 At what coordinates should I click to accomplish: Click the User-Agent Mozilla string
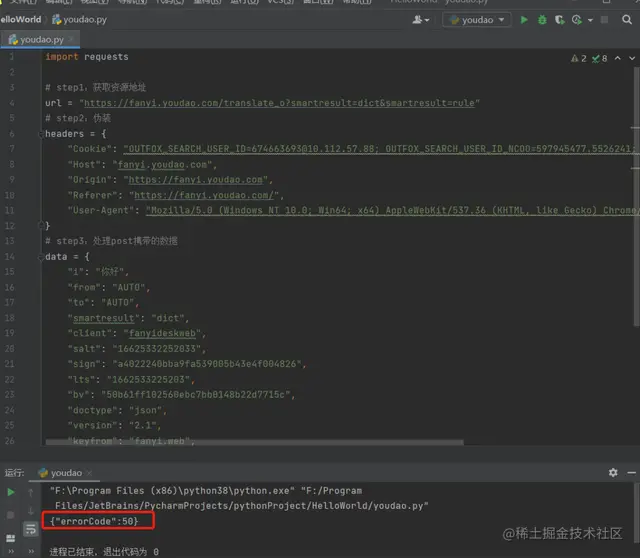pyautogui.click(x=391, y=210)
